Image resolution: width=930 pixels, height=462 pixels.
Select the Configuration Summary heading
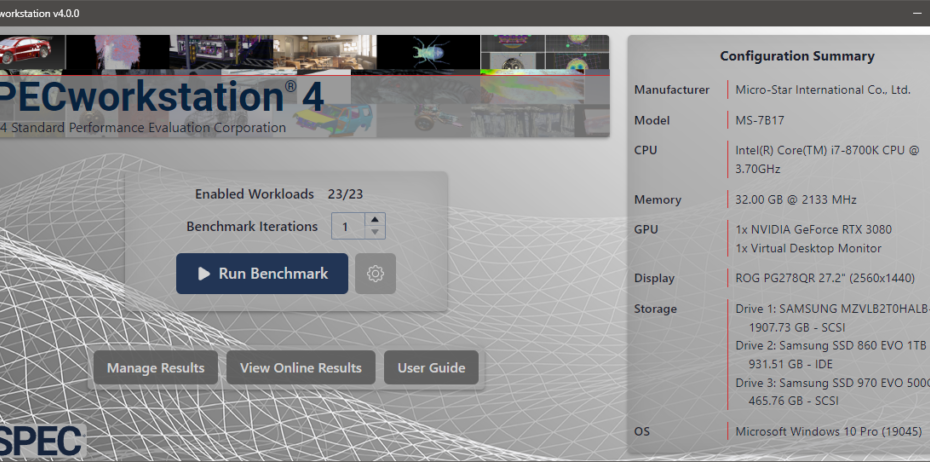(797, 56)
